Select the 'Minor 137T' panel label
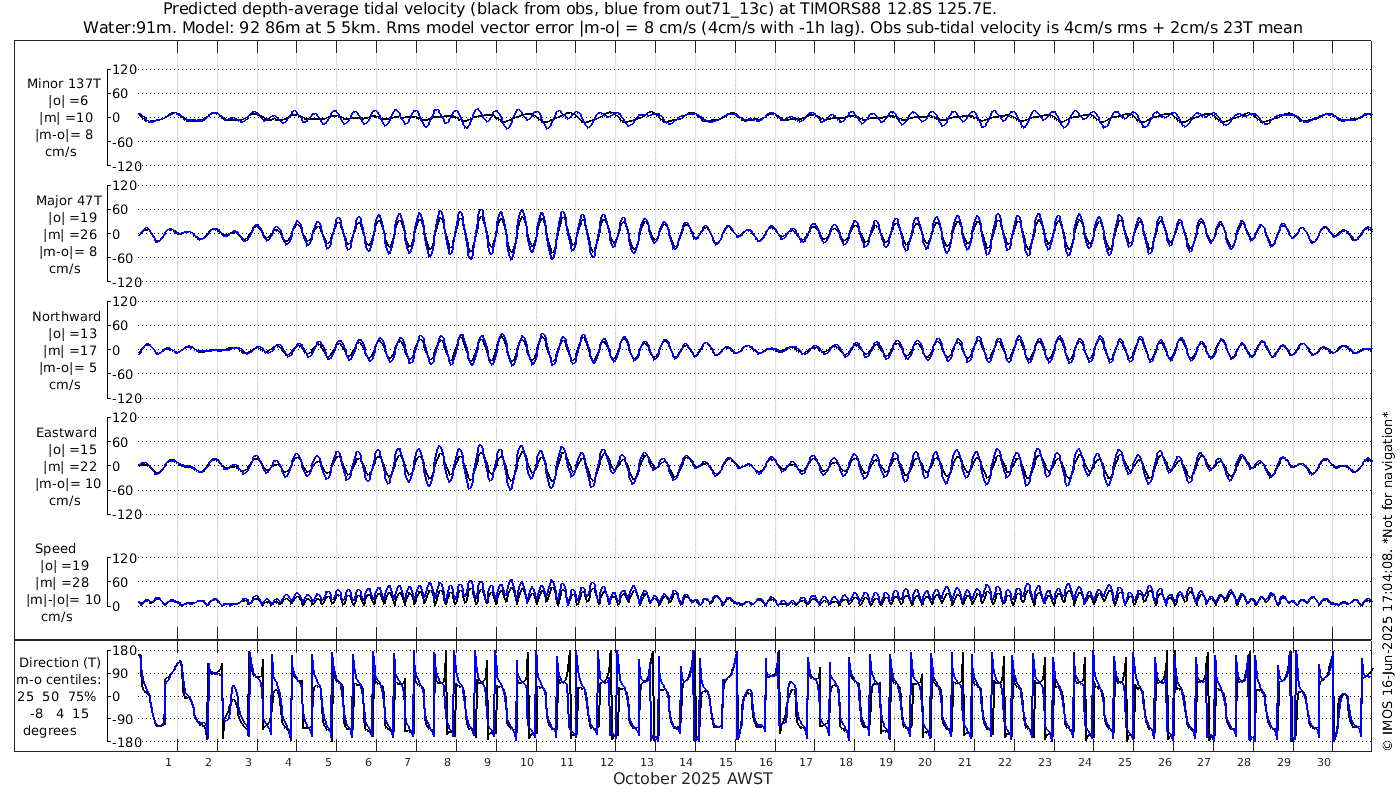1400x800 pixels. pos(64,84)
